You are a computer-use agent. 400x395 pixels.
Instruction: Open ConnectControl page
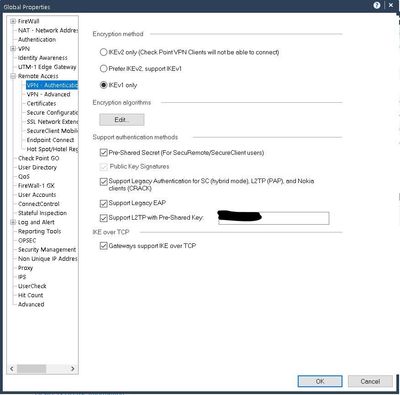click(39, 204)
